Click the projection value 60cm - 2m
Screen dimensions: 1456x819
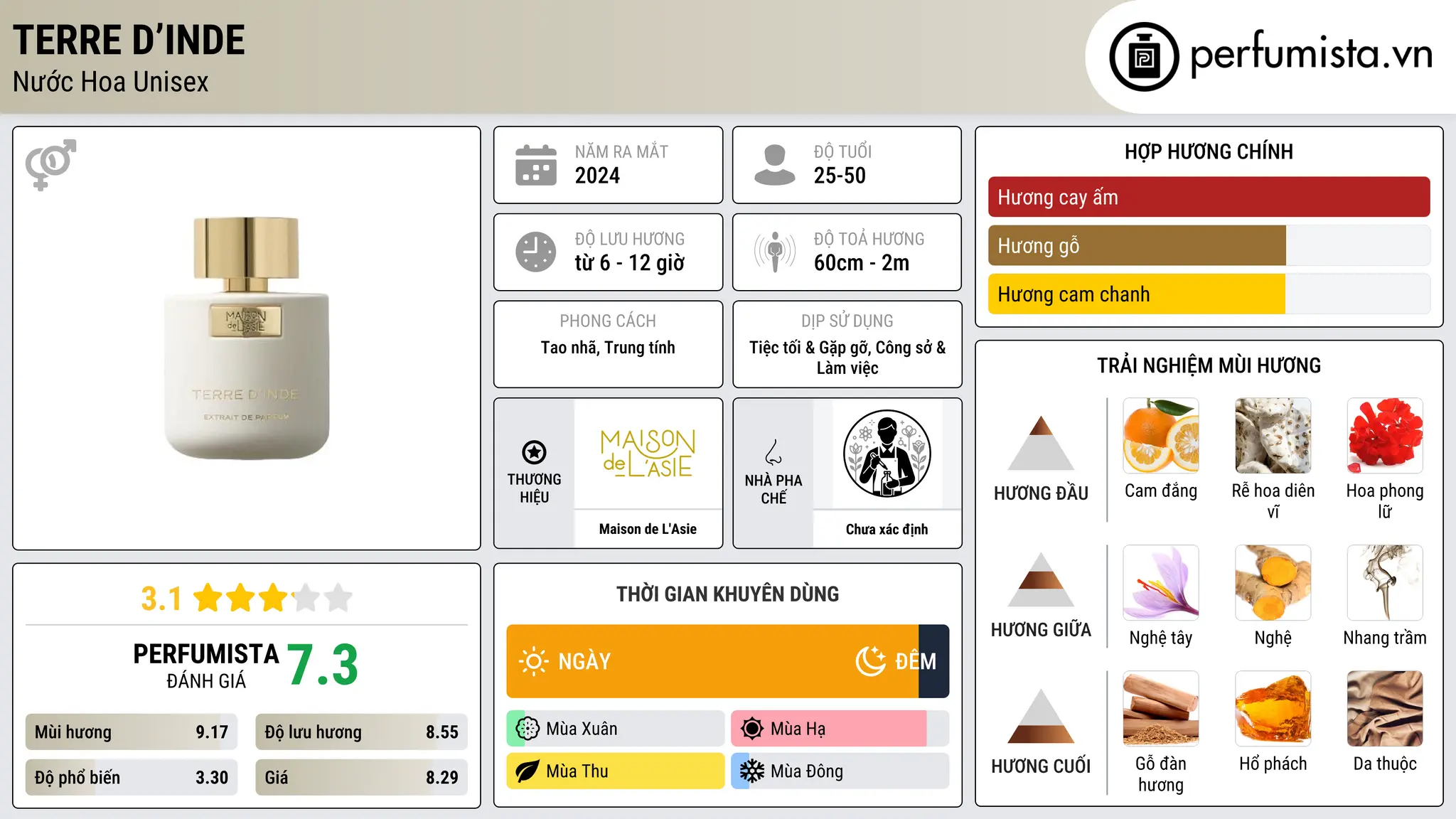pos(862,263)
